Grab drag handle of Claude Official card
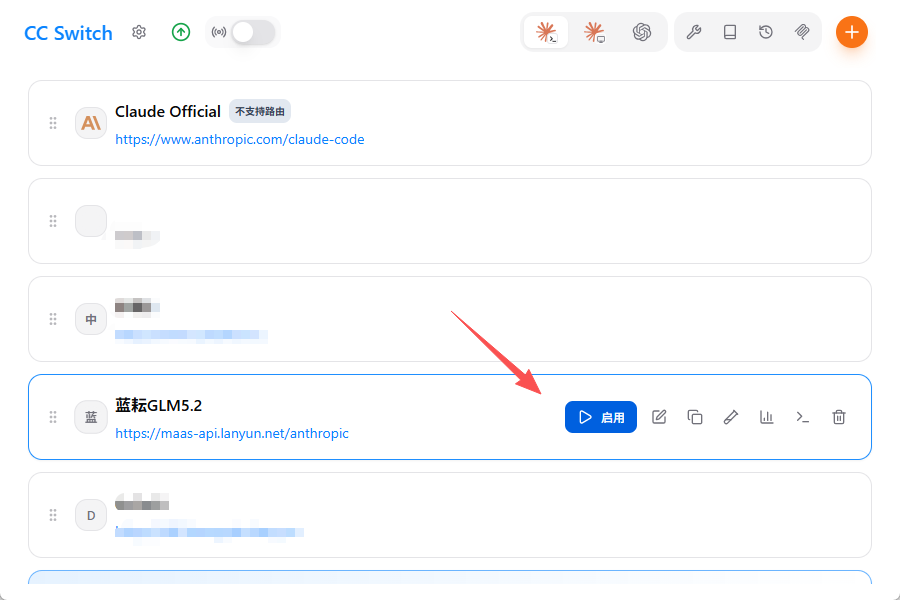Image resolution: width=900 pixels, height=600 pixels. [x=53, y=123]
